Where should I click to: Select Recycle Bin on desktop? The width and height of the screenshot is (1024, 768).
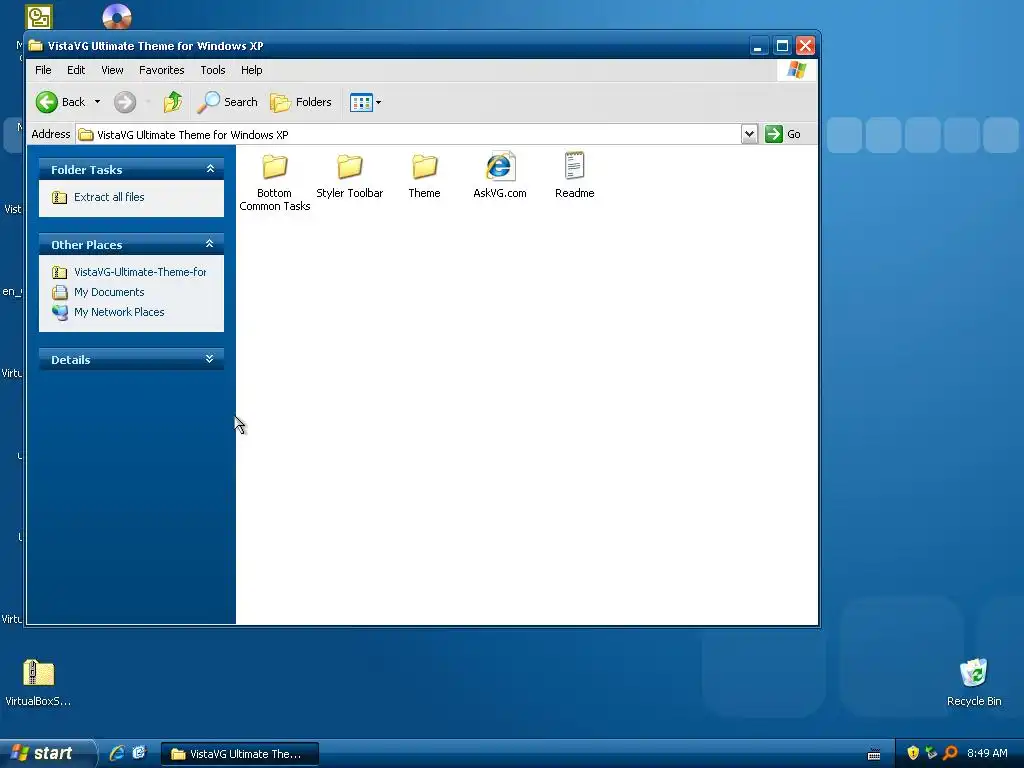point(974,682)
